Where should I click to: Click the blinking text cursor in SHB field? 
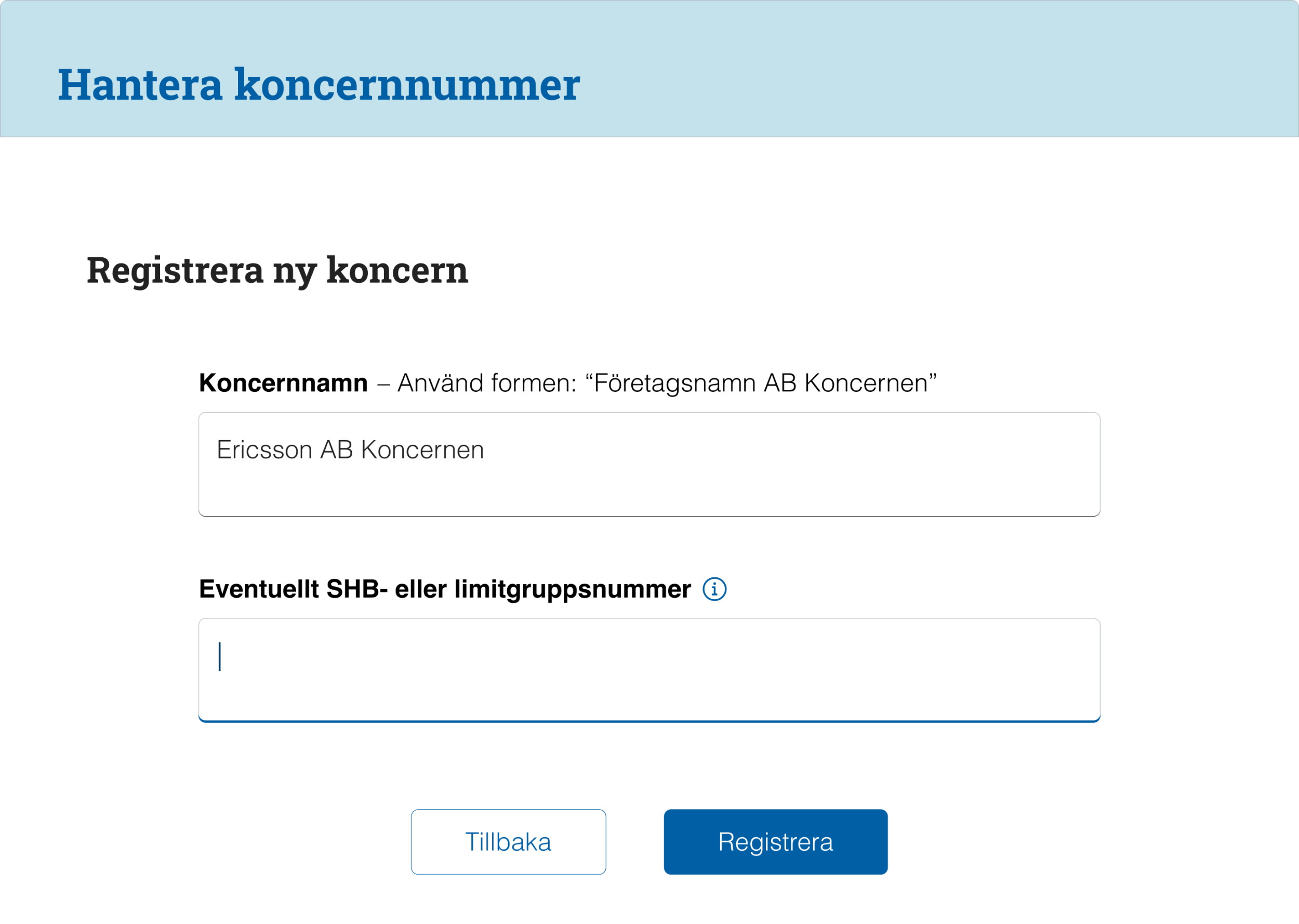pos(220,656)
